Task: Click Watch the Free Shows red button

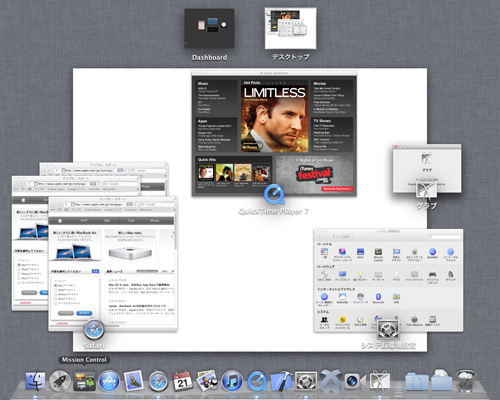Action: click(337, 189)
